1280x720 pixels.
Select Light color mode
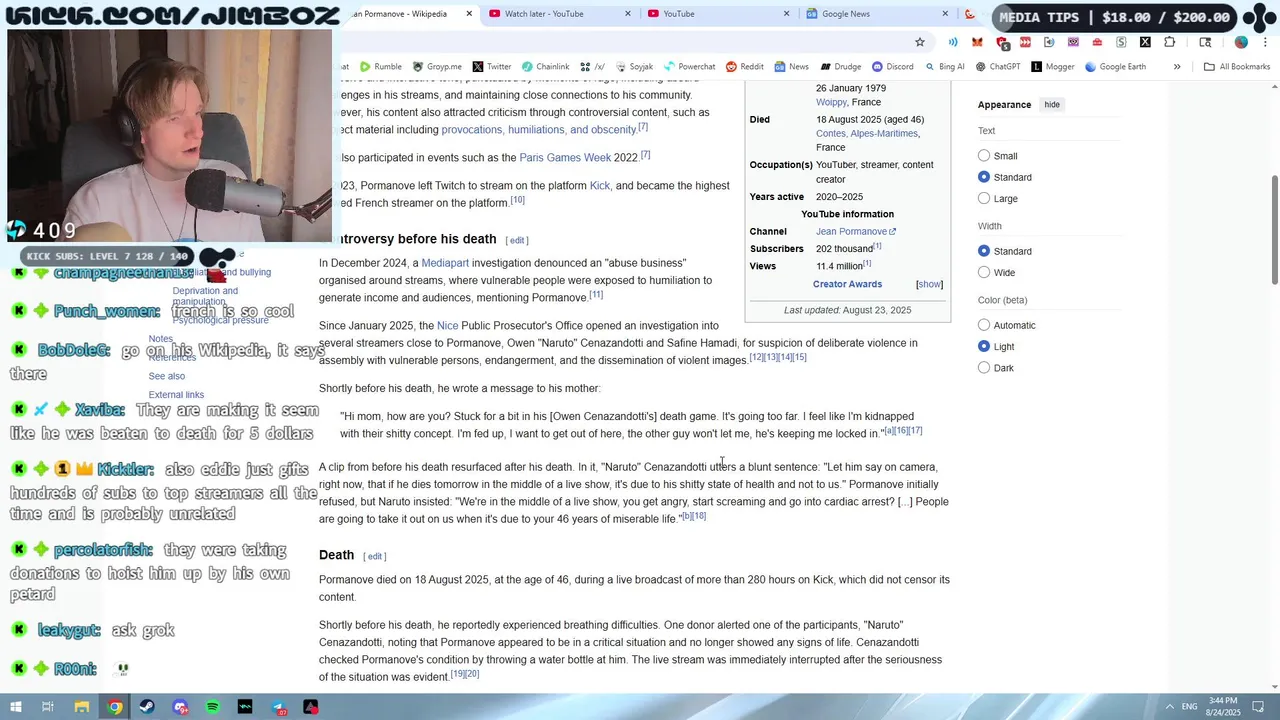[x=984, y=346]
